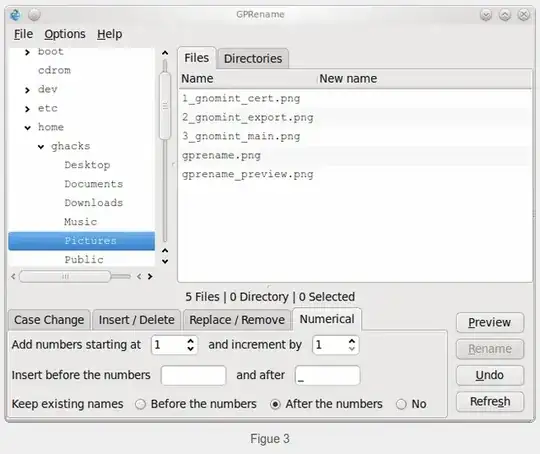Click the and after text field

328,375
